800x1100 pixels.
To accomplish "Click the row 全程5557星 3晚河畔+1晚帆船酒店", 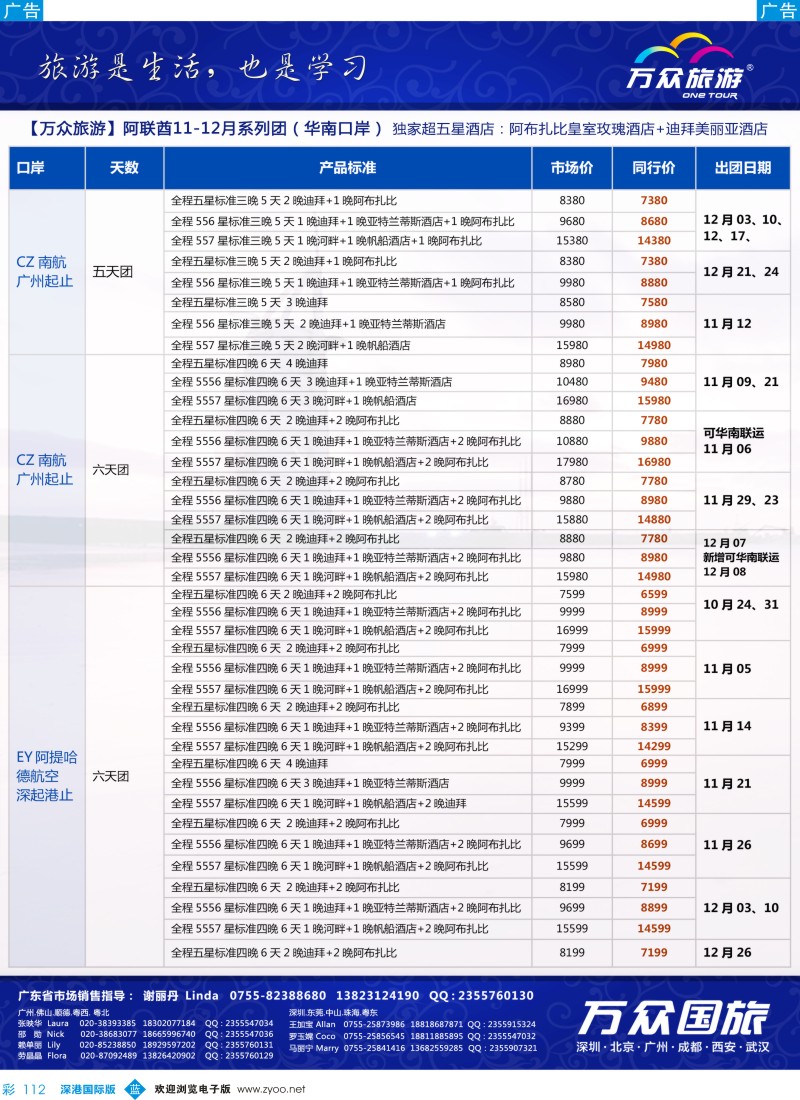I will click(x=293, y=401).
